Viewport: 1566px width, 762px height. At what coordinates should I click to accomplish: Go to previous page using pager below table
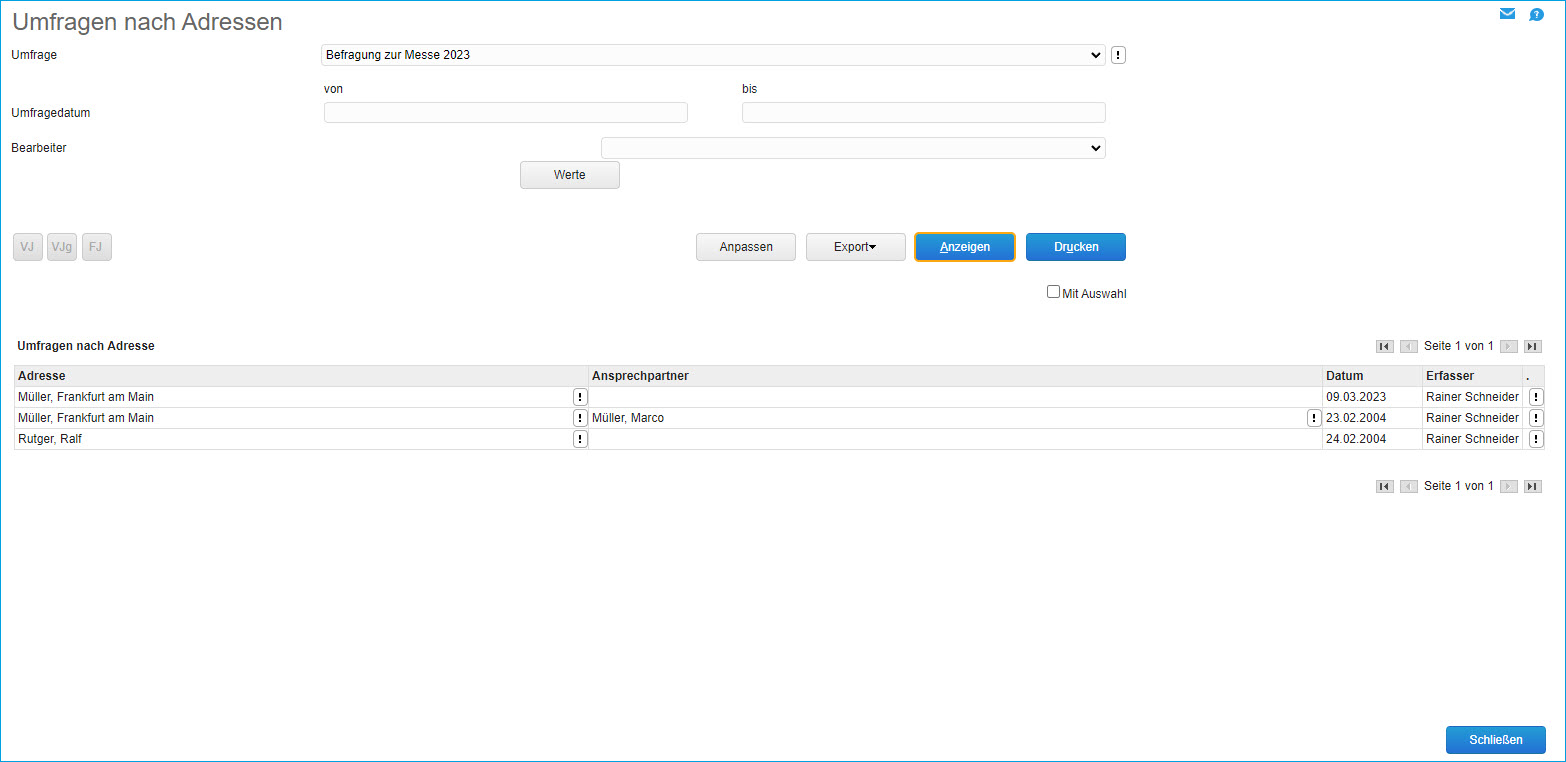pyautogui.click(x=1409, y=486)
